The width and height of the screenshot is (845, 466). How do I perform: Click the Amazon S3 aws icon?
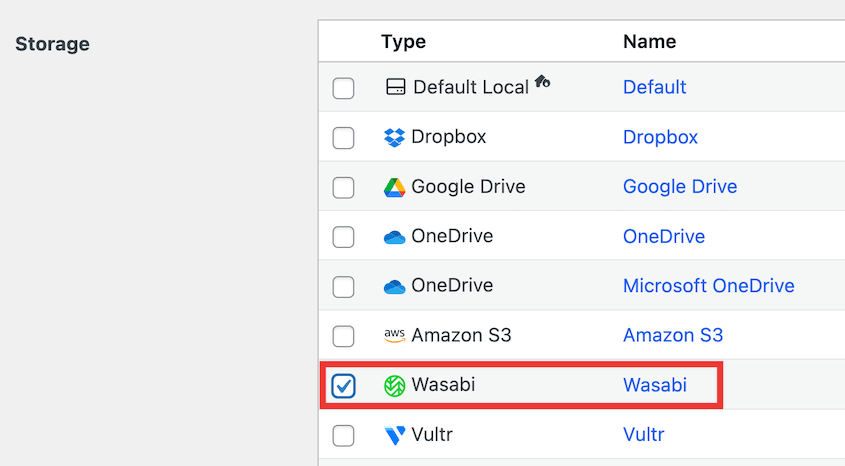395,336
